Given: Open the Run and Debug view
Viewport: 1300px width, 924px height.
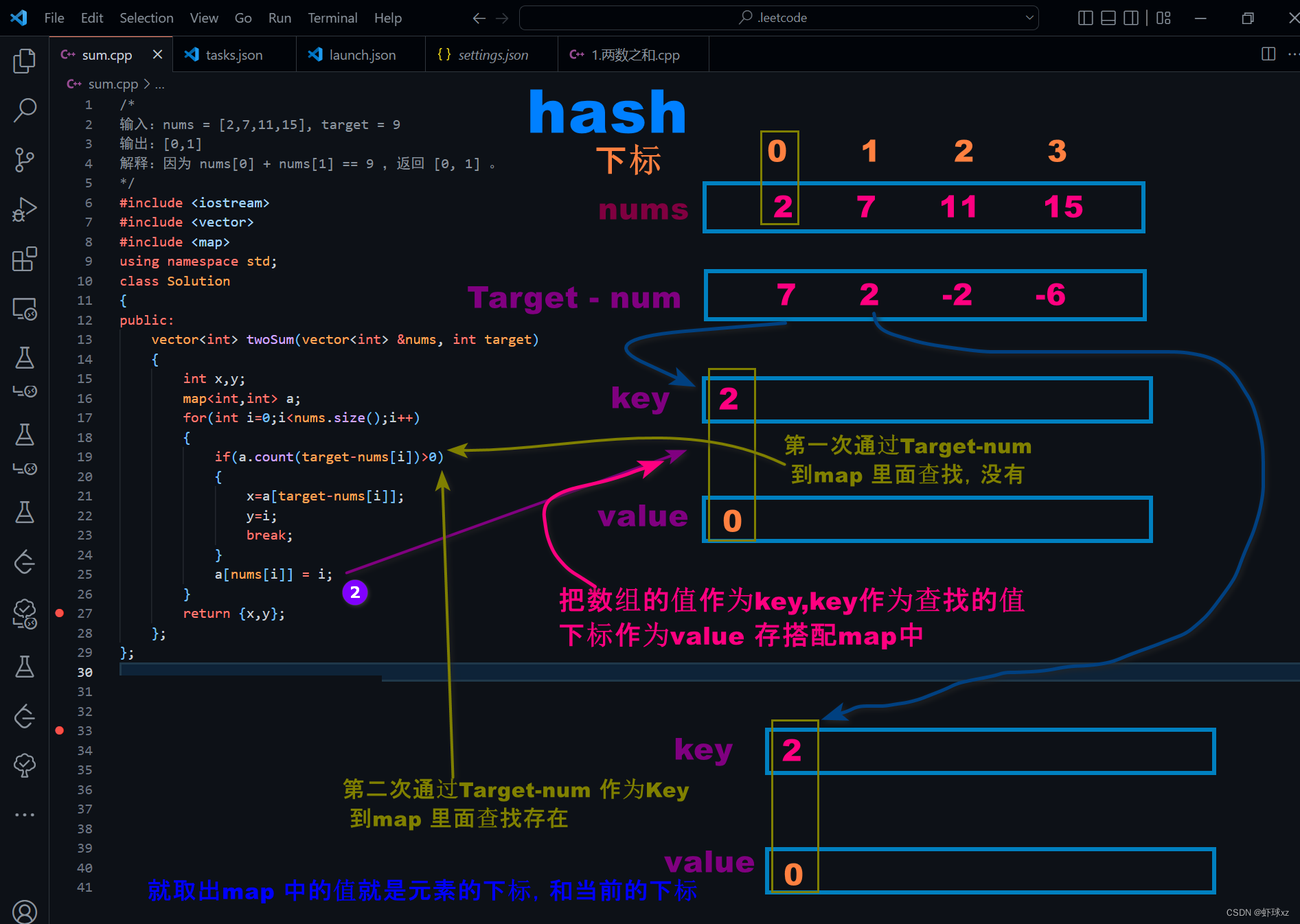Looking at the screenshot, I should point(25,209).
